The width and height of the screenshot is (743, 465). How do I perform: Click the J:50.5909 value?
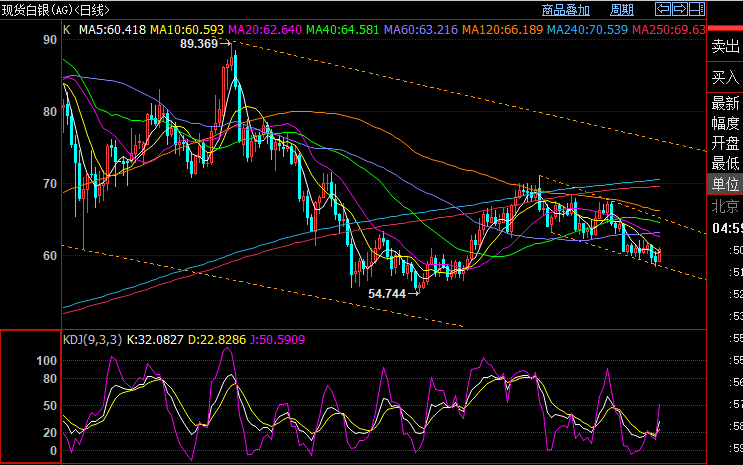278,339
